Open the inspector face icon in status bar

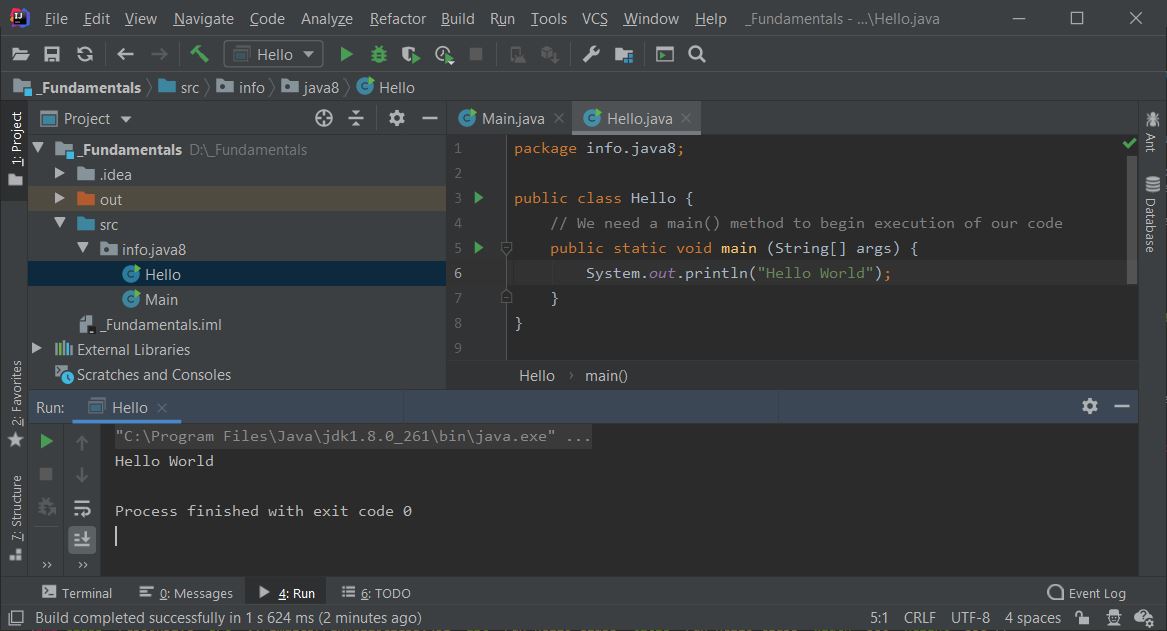tap(1113, 618)
